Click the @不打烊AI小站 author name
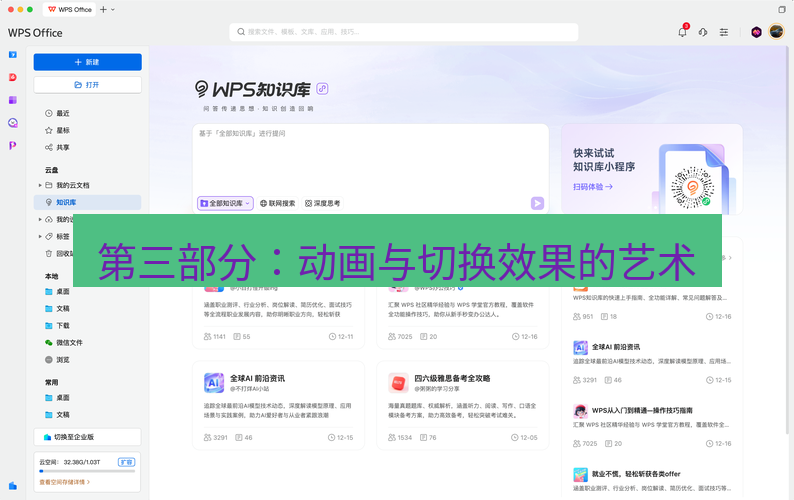The image size is (794, 500). coord(250,389)
